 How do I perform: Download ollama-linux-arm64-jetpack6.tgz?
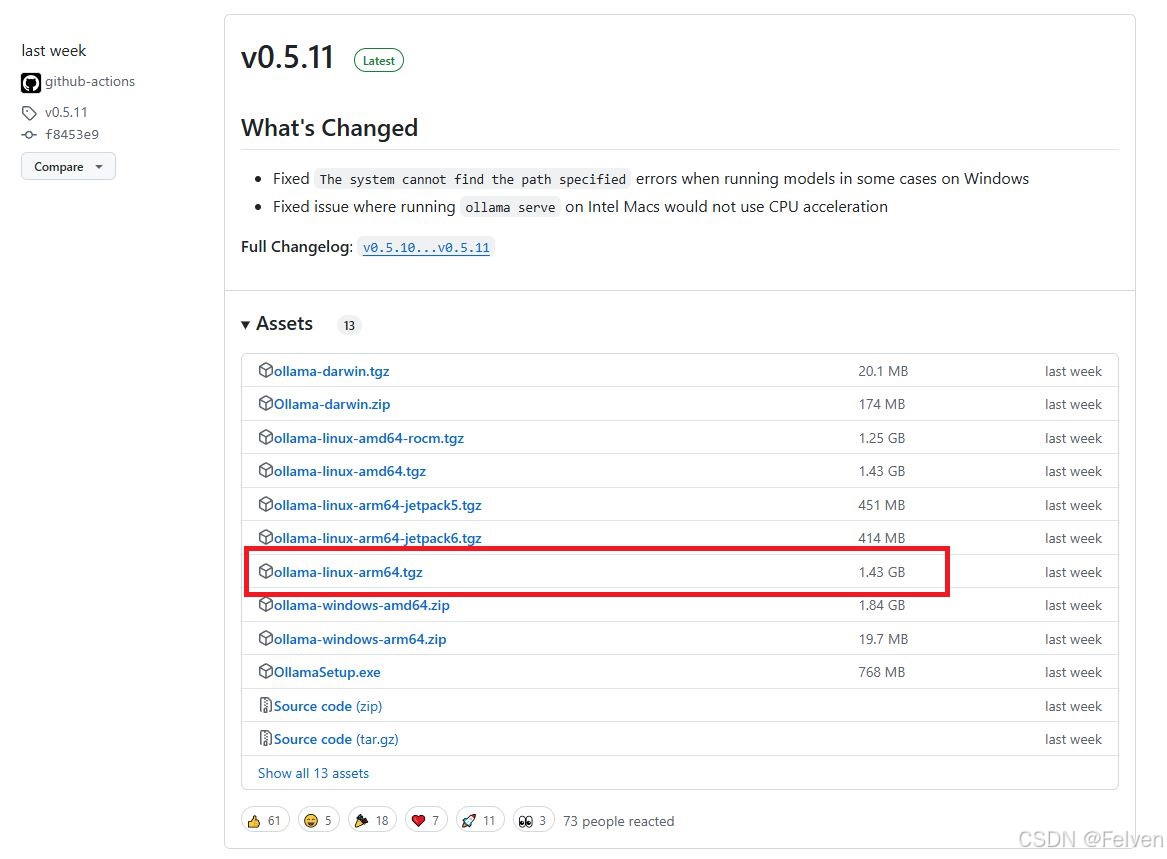[x=377, y=538]
